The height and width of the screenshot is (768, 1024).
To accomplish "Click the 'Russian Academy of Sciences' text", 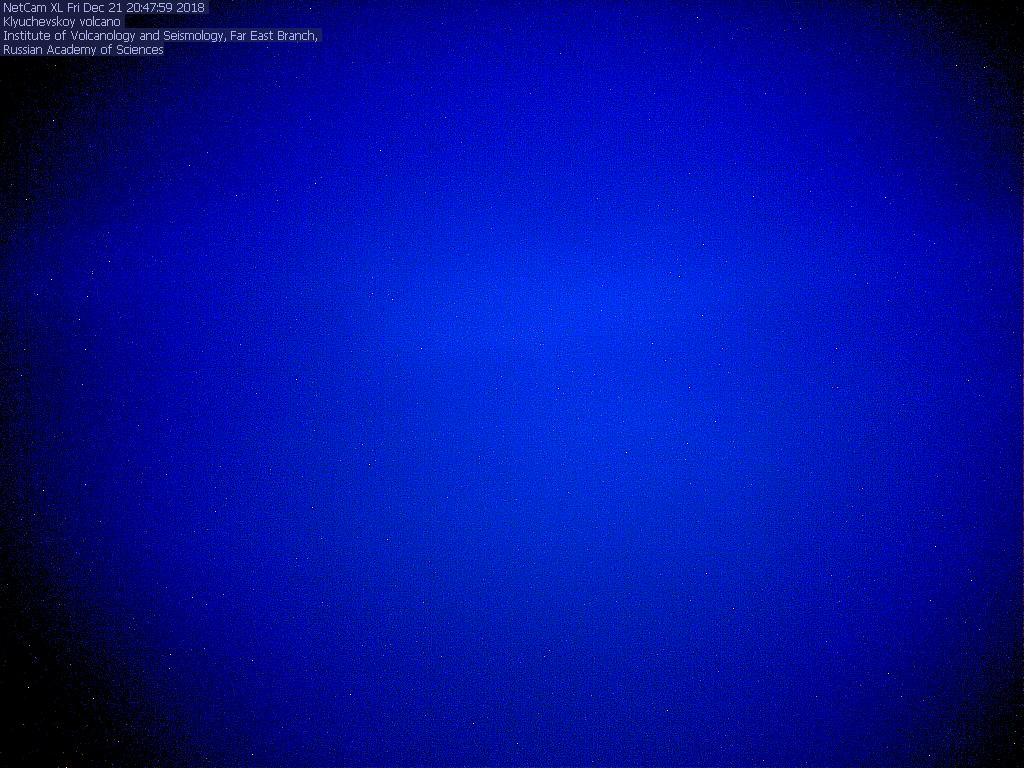I will click(83, 50).
